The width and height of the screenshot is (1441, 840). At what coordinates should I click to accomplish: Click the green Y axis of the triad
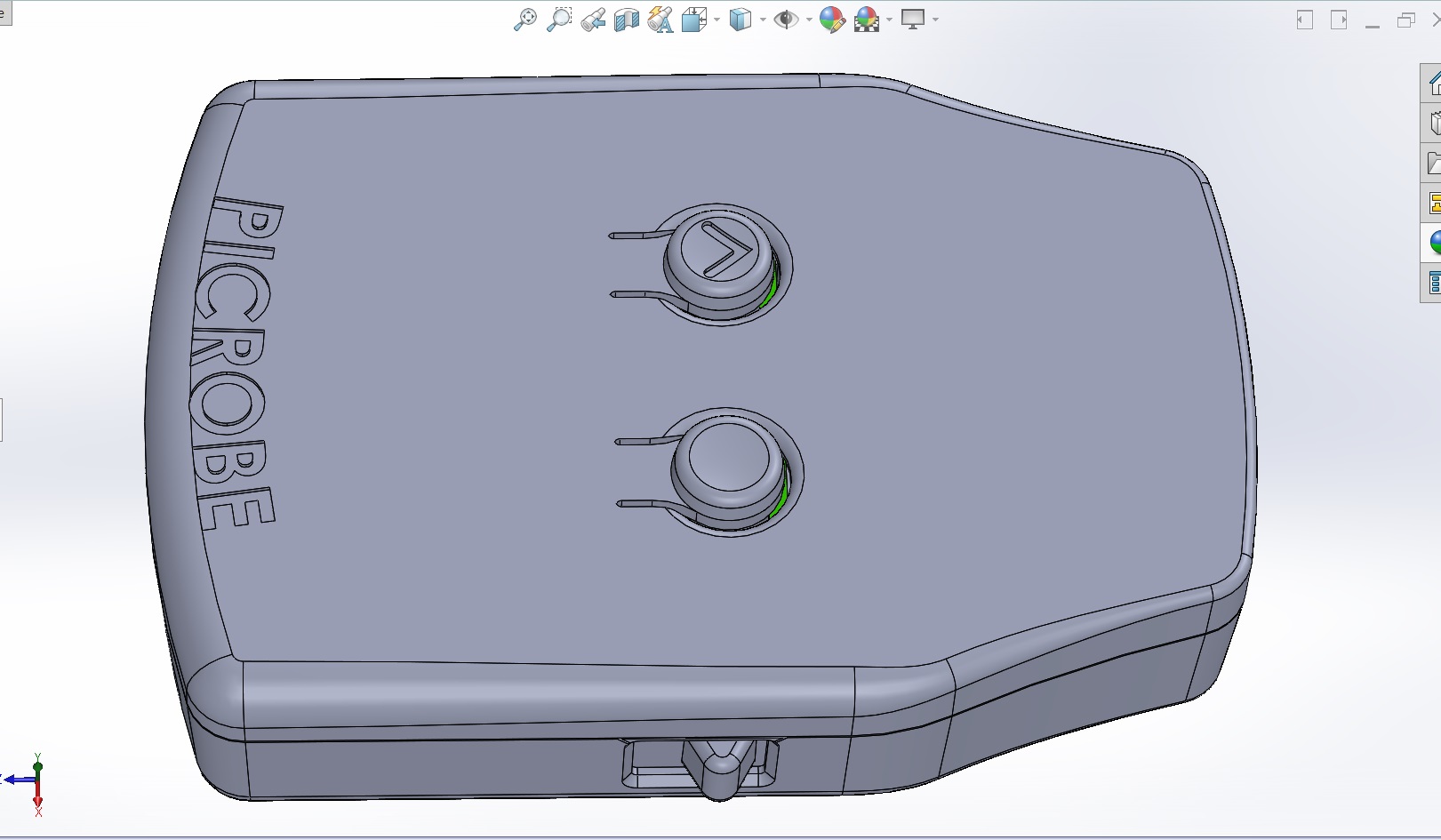coord(37,767)
